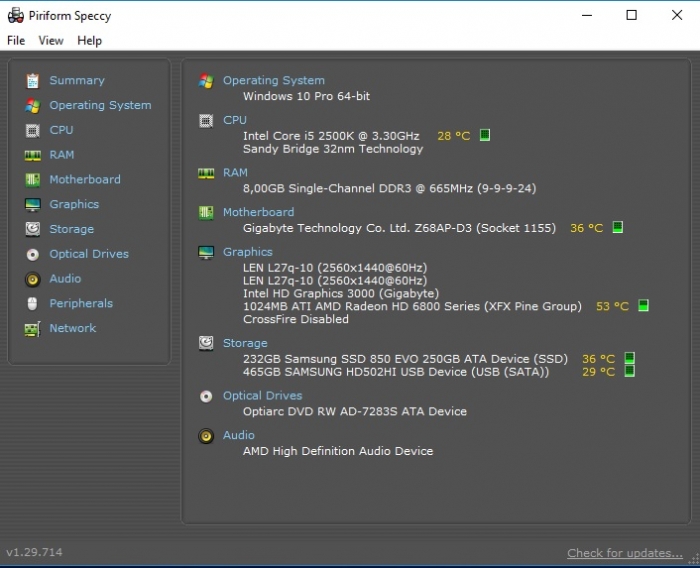Click the 'Optiarc DVD RW AD-7283S' line
The height and width of the screenshot is (568, 700).
click(354, 412)
